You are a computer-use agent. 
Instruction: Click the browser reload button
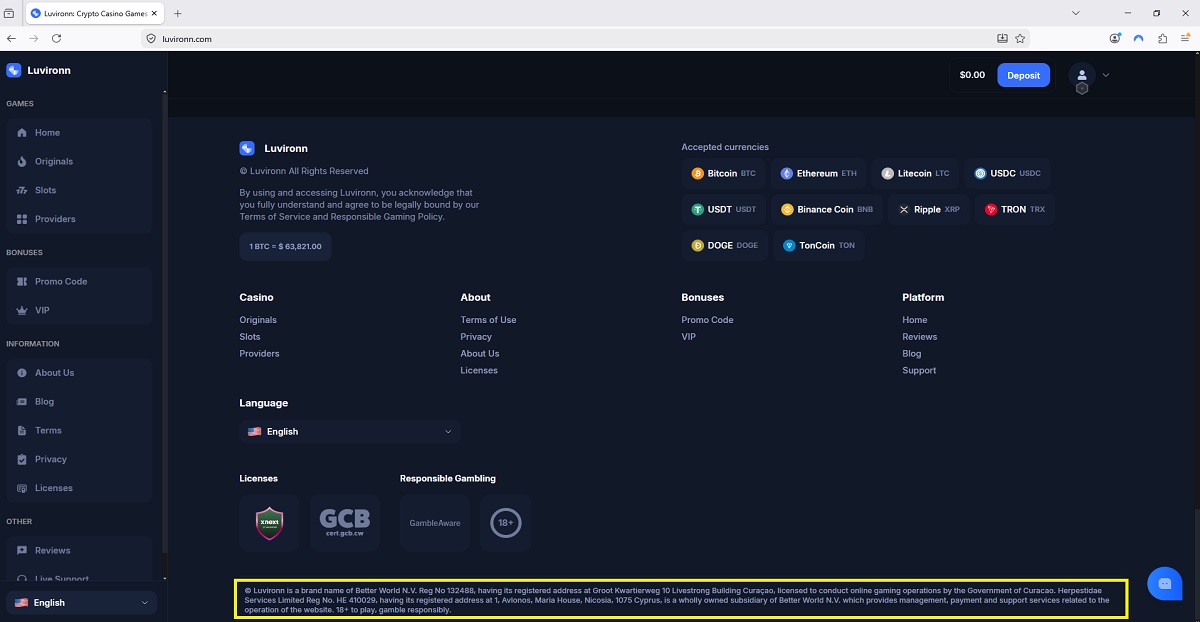click(x=56, y=38)
